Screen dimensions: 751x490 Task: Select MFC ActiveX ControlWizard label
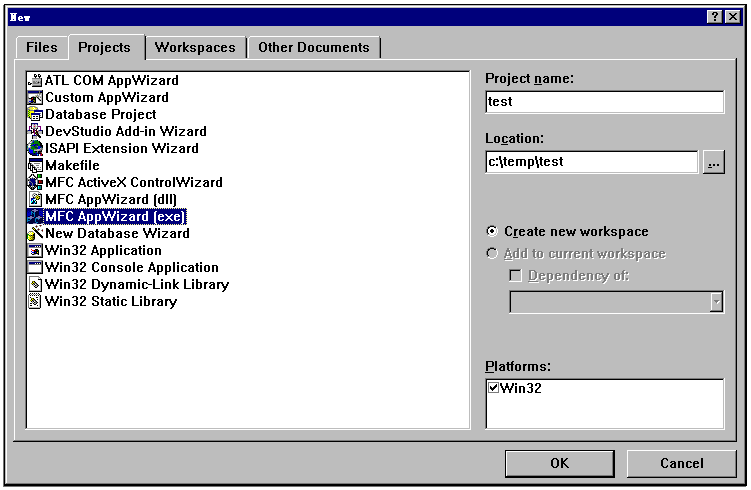pyautogui.click(x=134, y=182)
